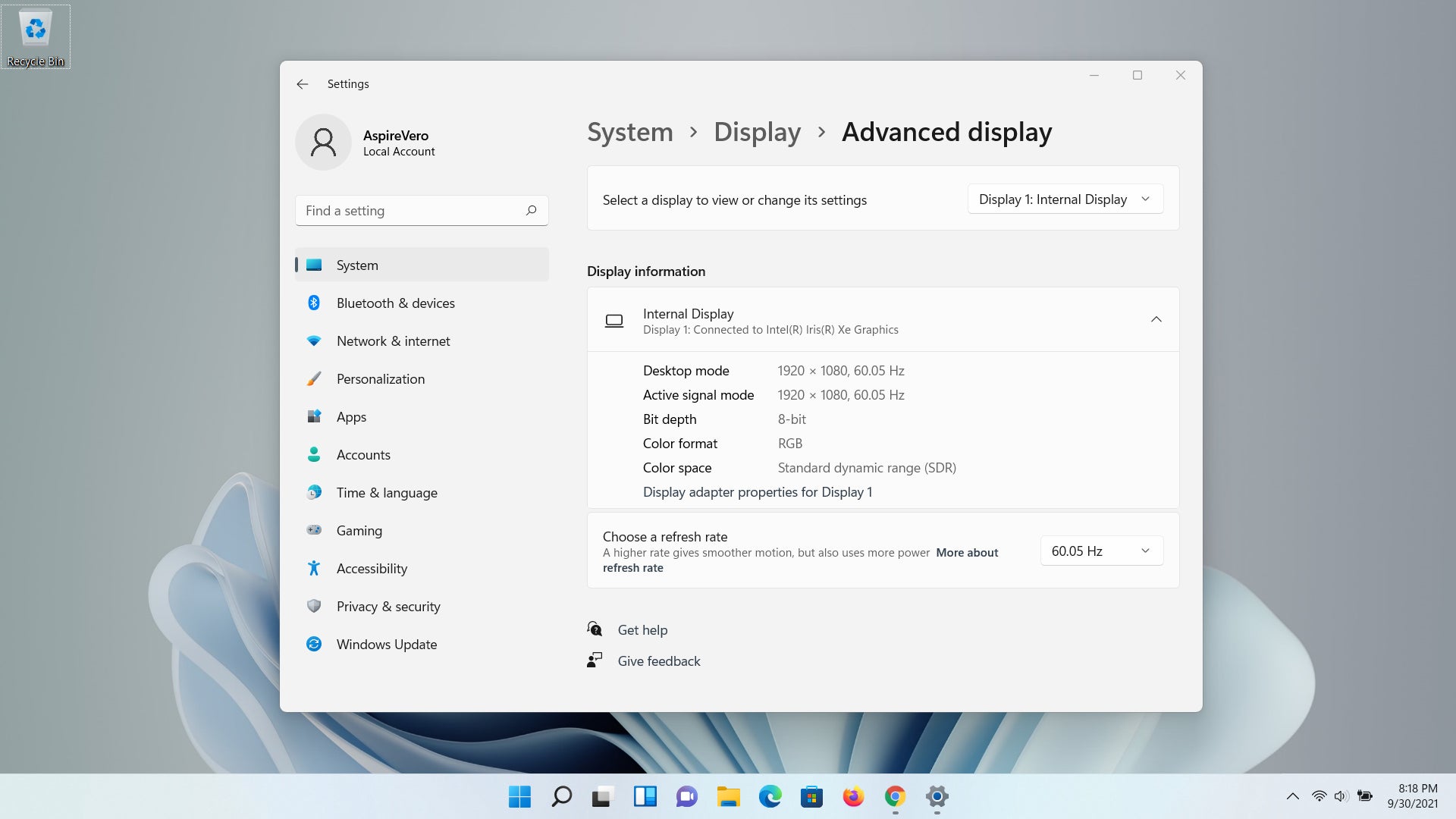The width and height of the screenshot is (1456, 819).
Task: Click the Standard dynamic range (SDR) value
Action: (x=867, y=468)
